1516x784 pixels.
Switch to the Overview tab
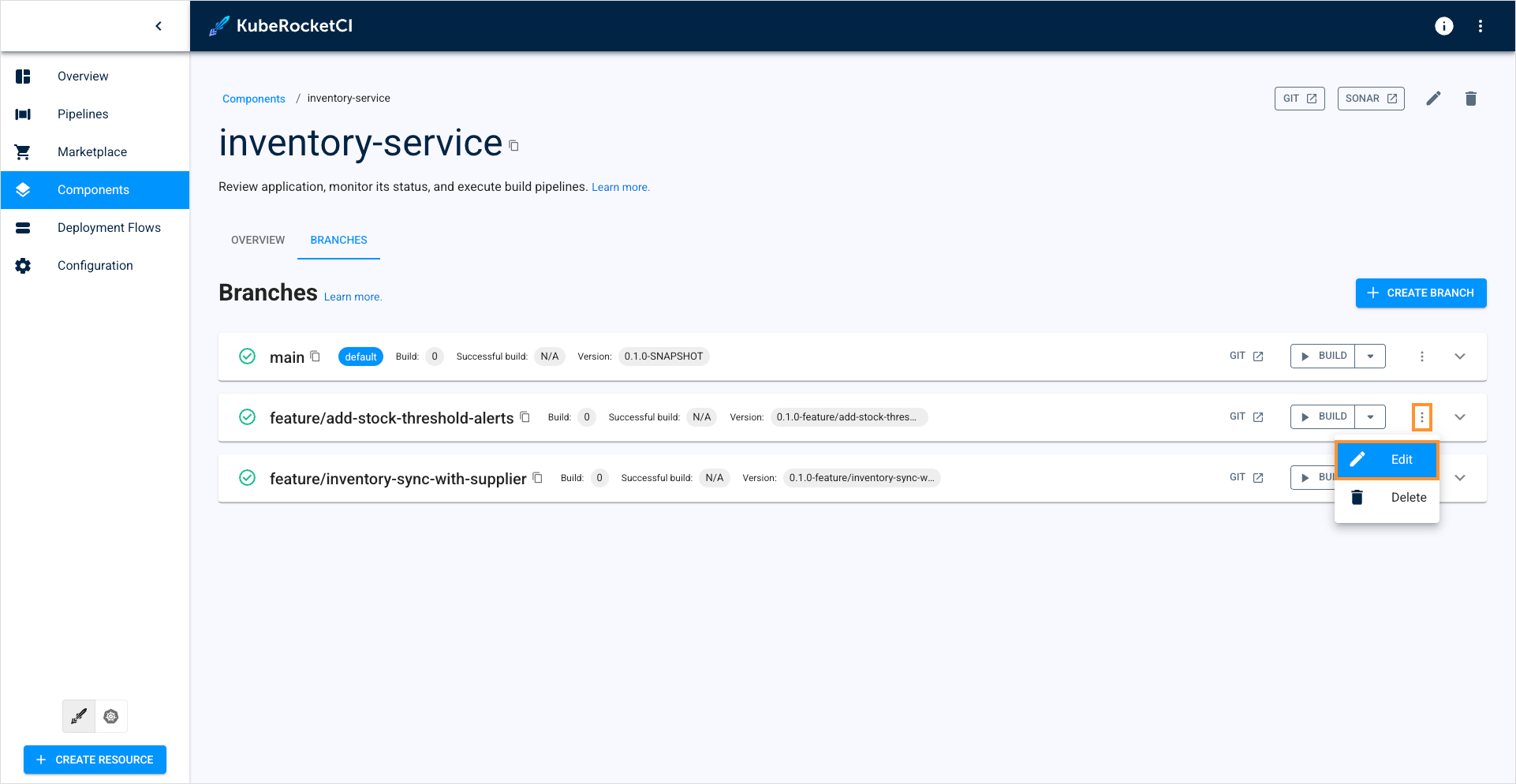[258, 240]
